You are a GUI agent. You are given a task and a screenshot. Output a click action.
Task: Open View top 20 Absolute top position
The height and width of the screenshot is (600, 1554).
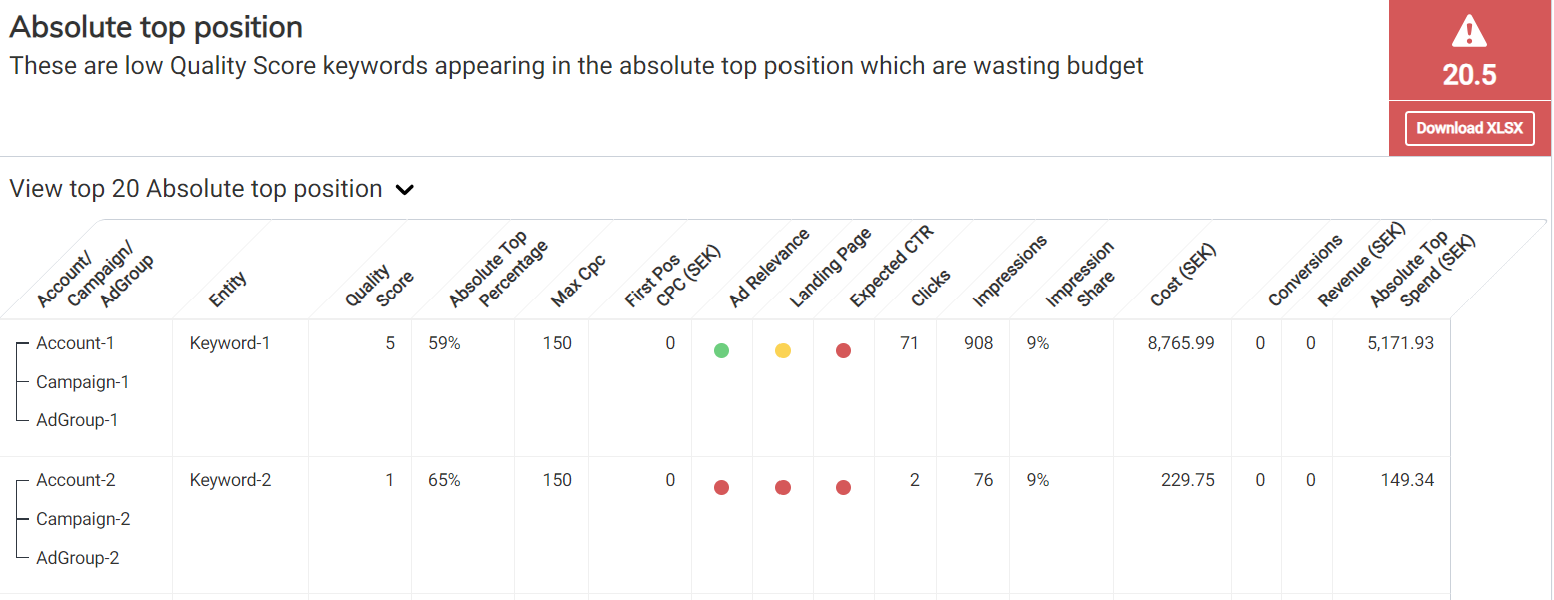196,189
